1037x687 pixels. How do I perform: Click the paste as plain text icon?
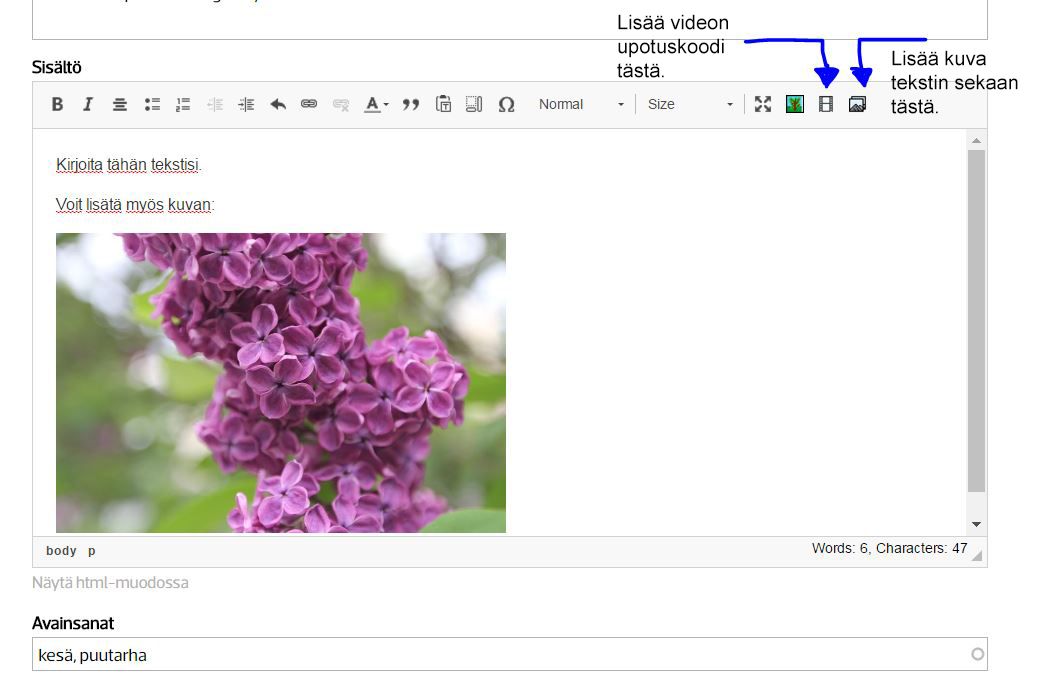443,104
